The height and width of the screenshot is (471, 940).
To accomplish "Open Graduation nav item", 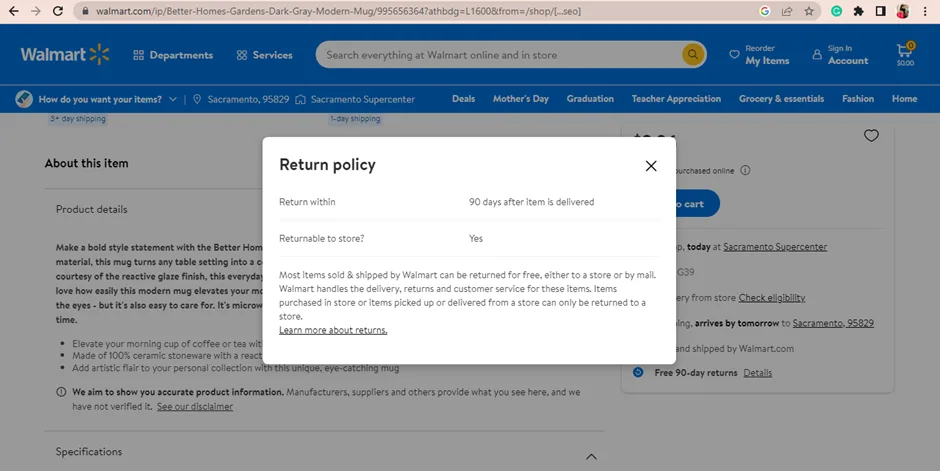I will click(590, 99).
